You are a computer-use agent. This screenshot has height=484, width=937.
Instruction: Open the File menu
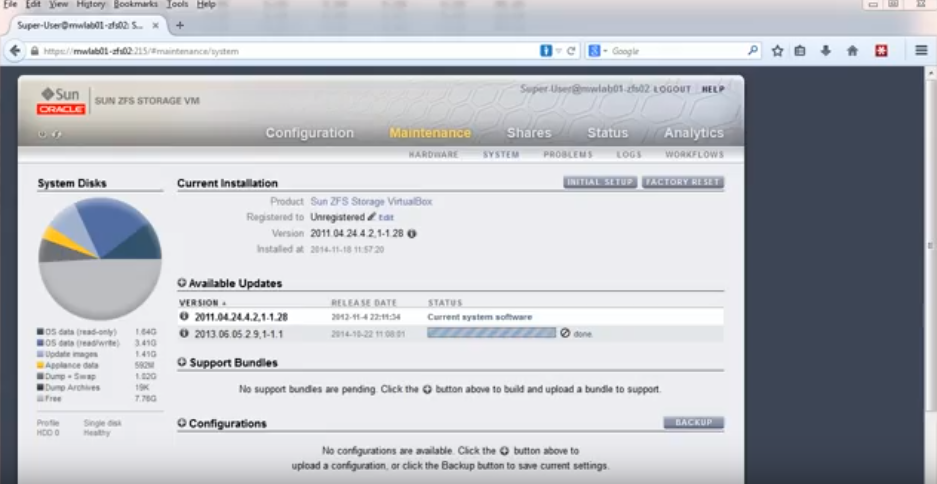click(x=11, y=4)
